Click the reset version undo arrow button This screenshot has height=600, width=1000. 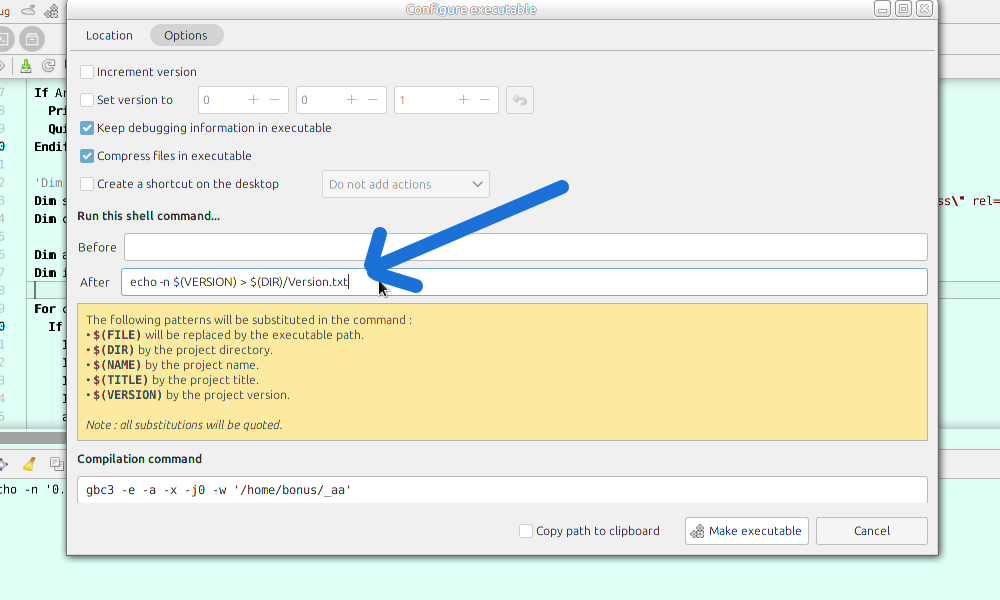pyautogui.click(x=519, y=100)
